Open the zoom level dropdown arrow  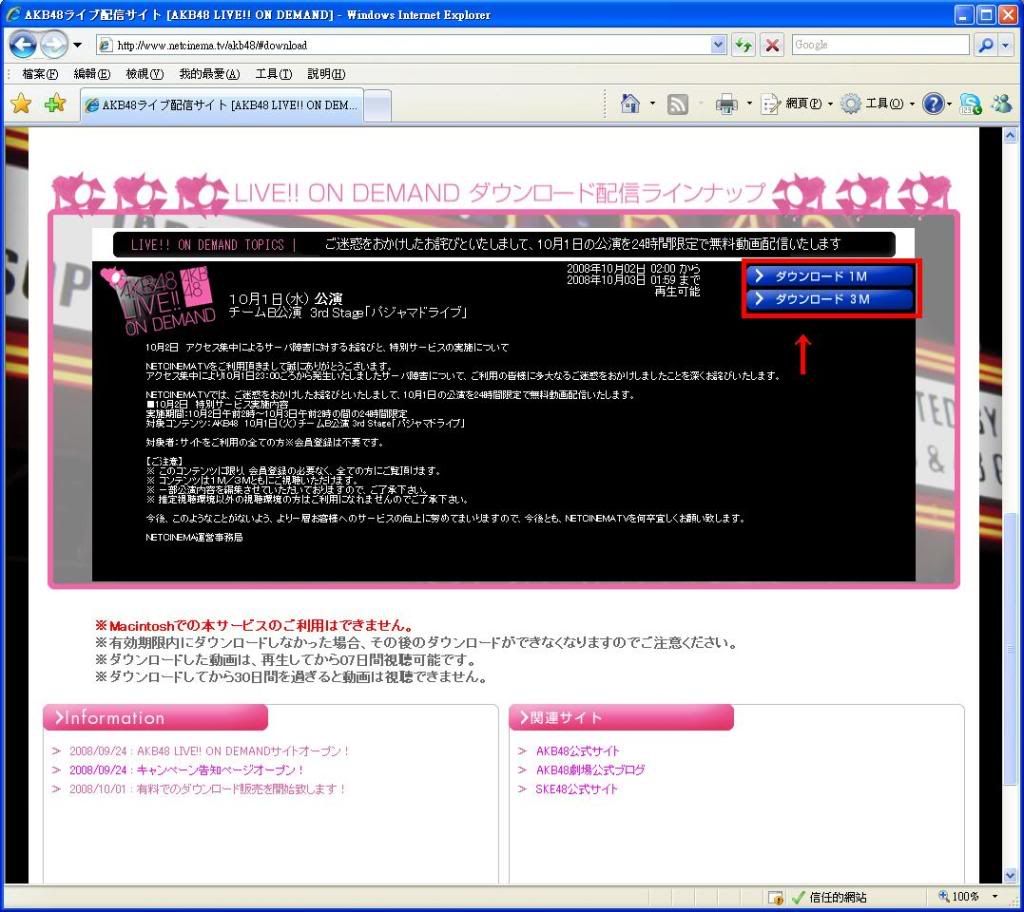pyautogui.click(x=996, y=897)
